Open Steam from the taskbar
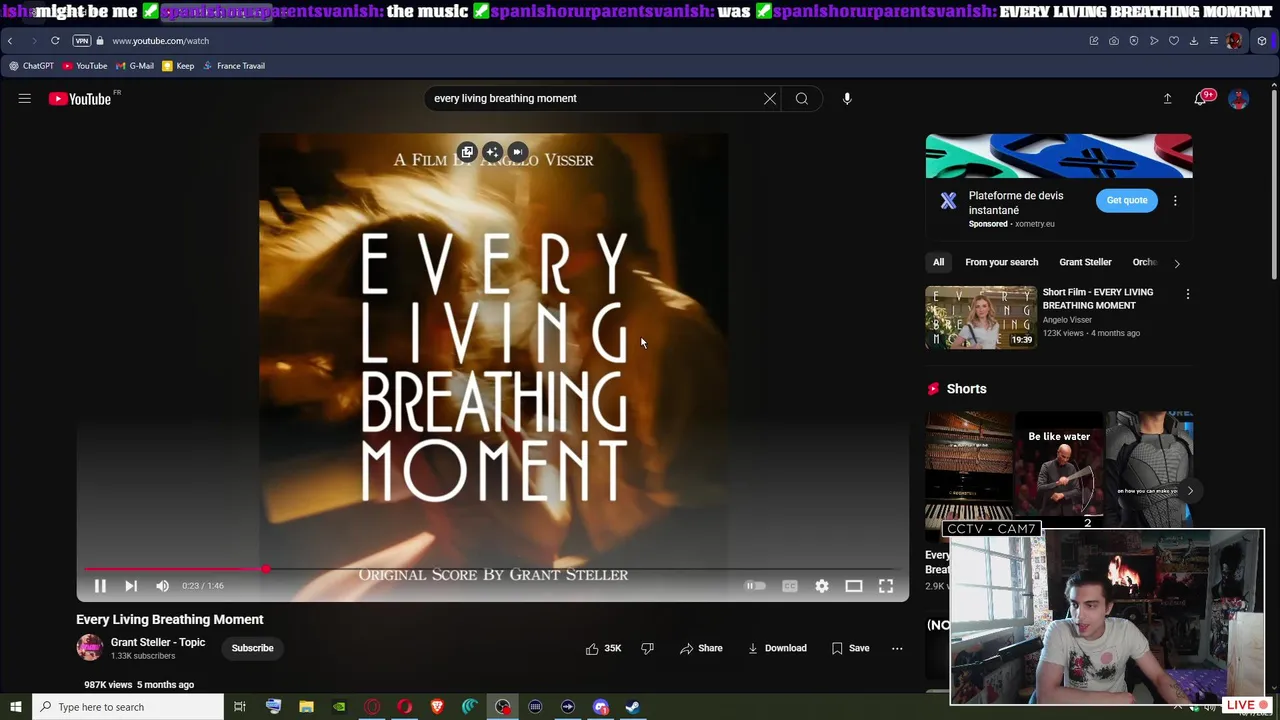This screenshot has width=1280, height=720. click(x=633, y=707)
